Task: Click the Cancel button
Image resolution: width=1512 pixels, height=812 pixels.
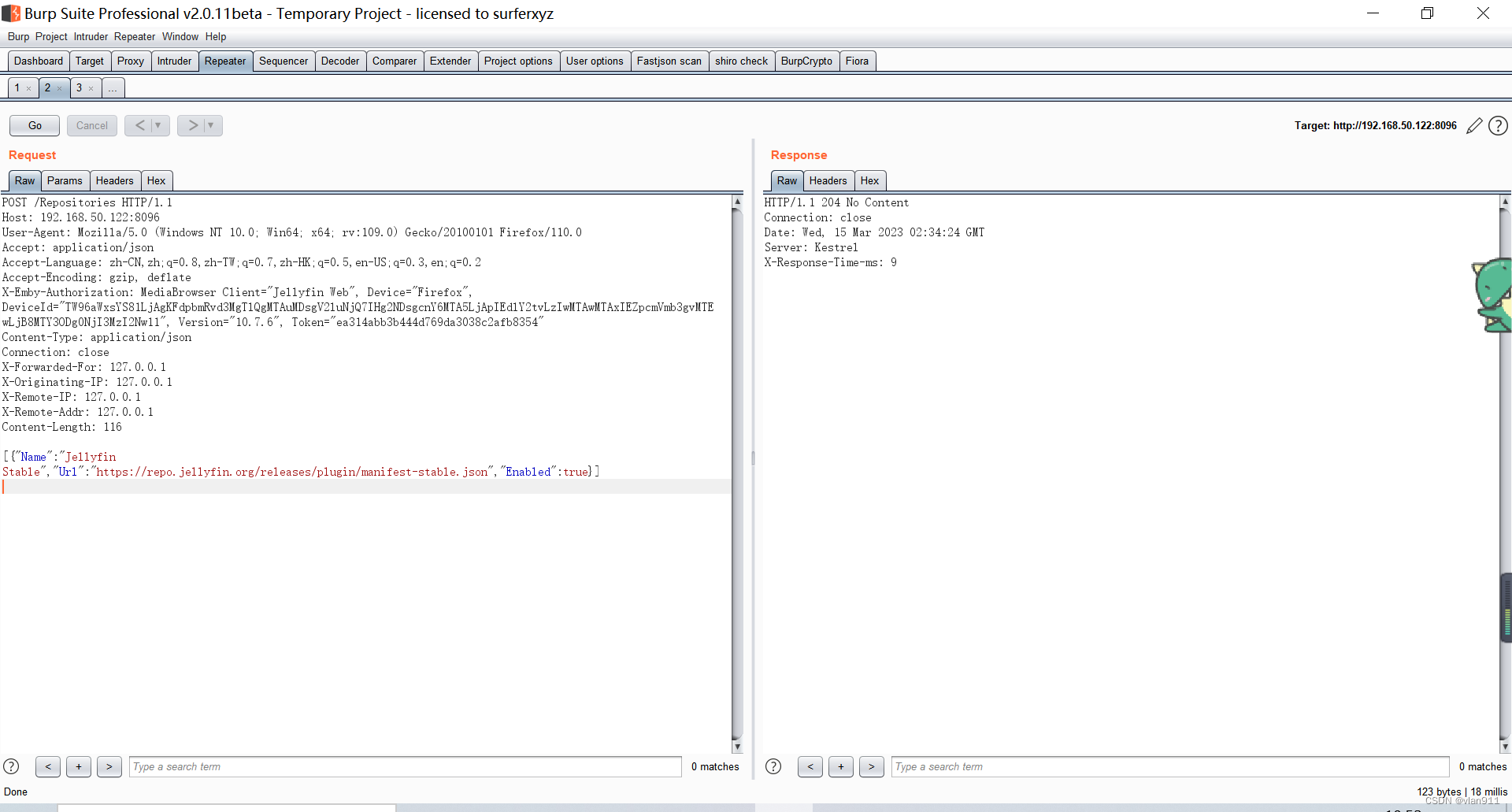Action: (92, 125)
